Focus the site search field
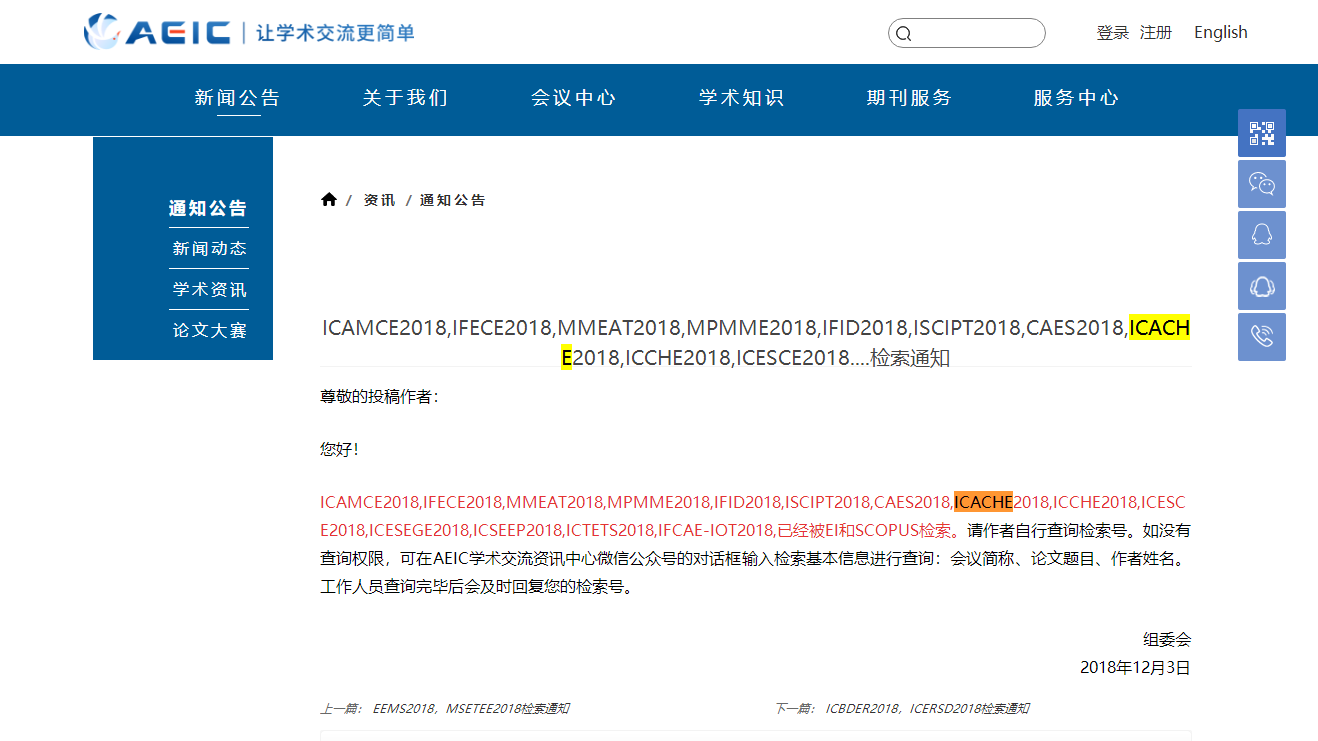Screen dimensions: 1318x741 pos(967,33)
